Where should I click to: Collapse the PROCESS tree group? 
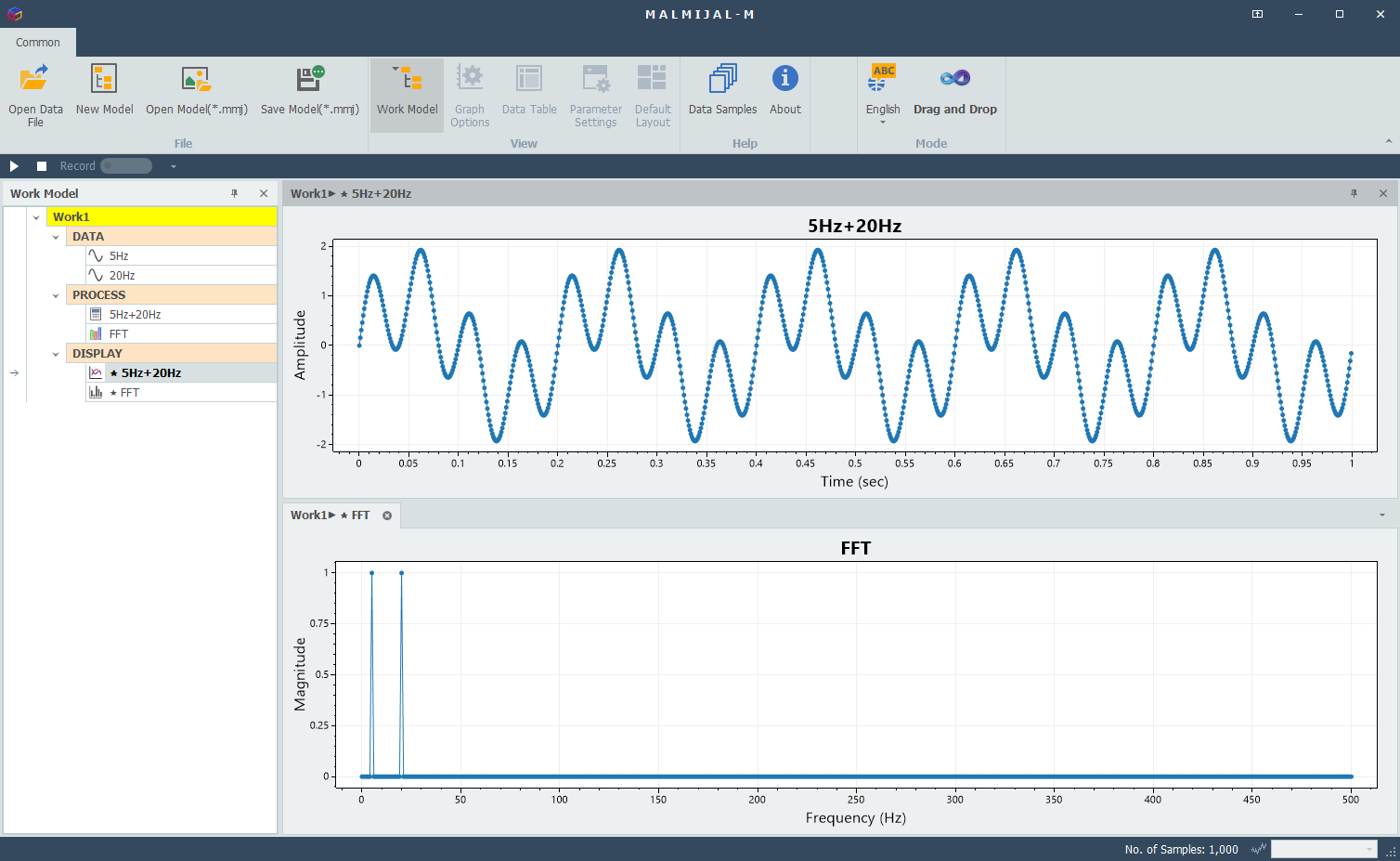click(56, 295)
